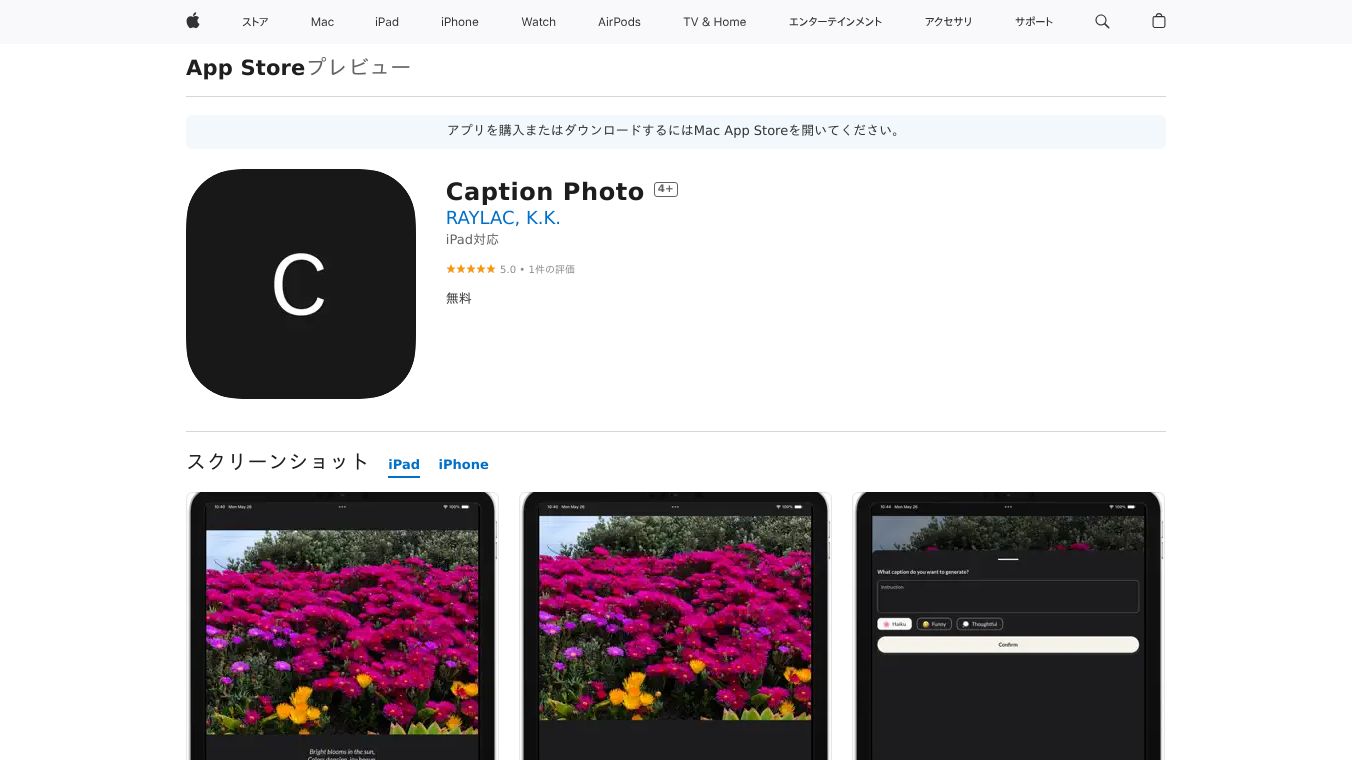Open the shopping bag icon
This screenshot has width=1352, height=760.
(1159, 21)
